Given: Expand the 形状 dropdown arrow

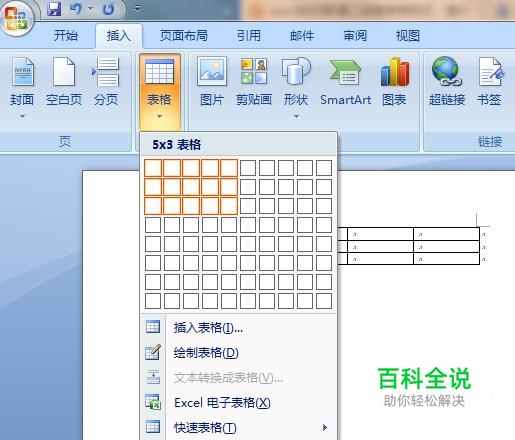Looking at the screenshot, I should pos(296,116).
